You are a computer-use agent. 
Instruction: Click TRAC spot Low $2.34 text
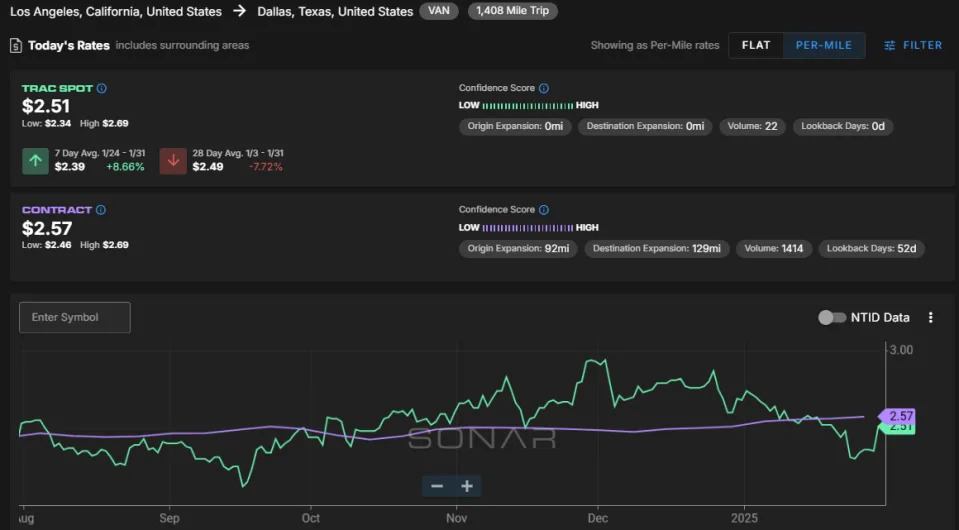[x=46, y=123]
